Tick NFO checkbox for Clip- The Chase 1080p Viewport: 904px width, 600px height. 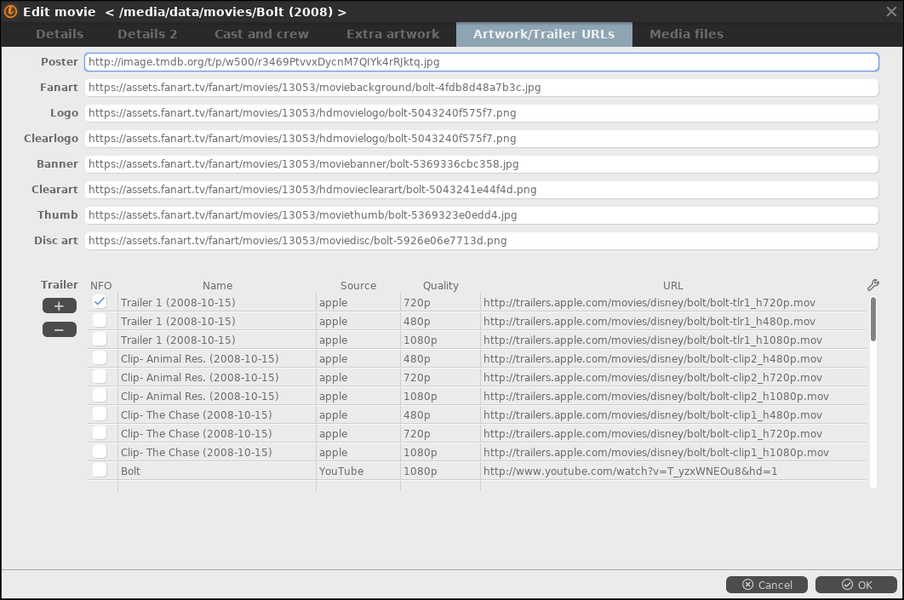(100, 452)
